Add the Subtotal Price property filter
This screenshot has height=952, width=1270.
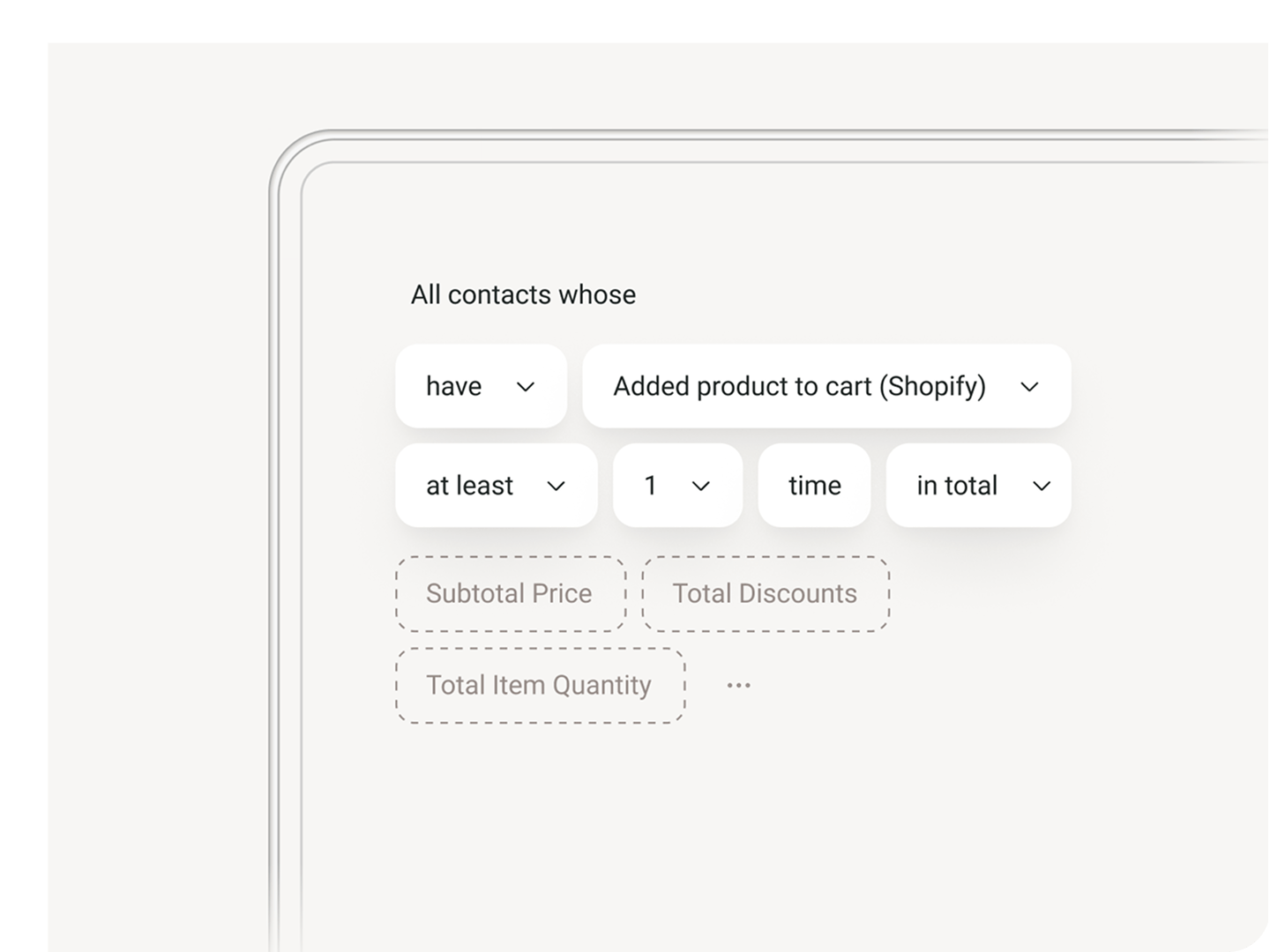(x=510, y=594)
